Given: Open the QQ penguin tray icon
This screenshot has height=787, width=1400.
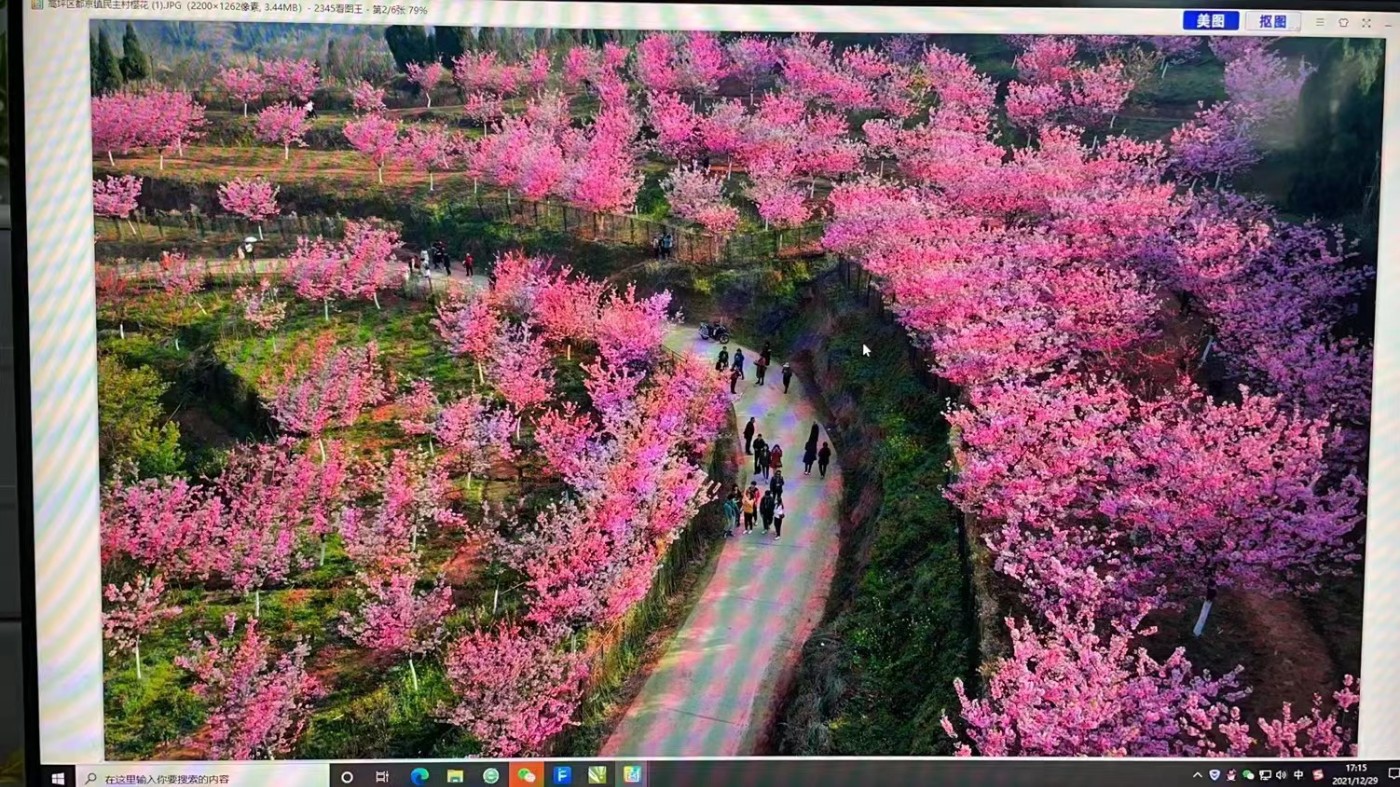Looking at the screenshot, I should [1231, 775].
